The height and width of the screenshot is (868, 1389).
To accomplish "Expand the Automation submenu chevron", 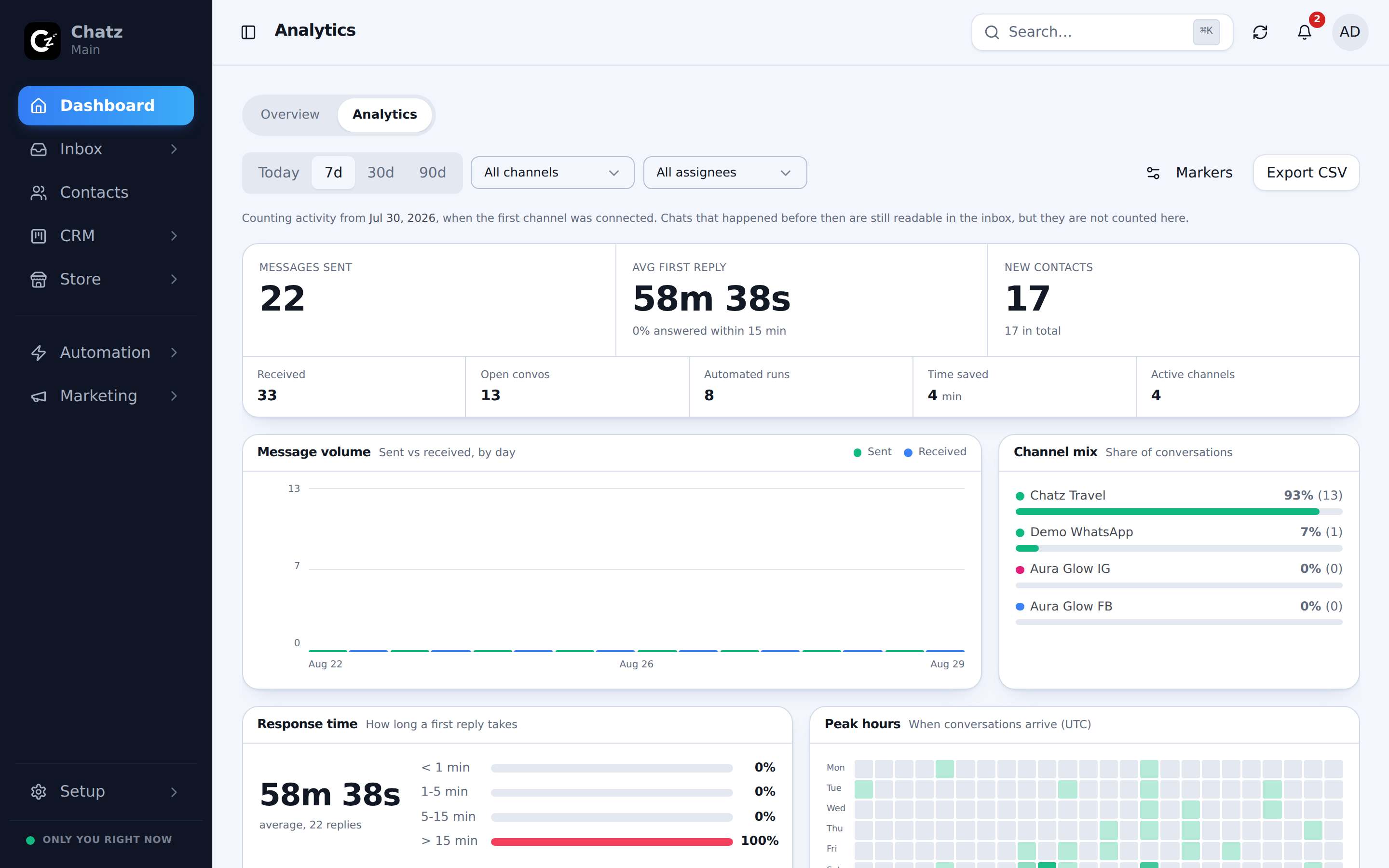I will click(x=174, y=353).
